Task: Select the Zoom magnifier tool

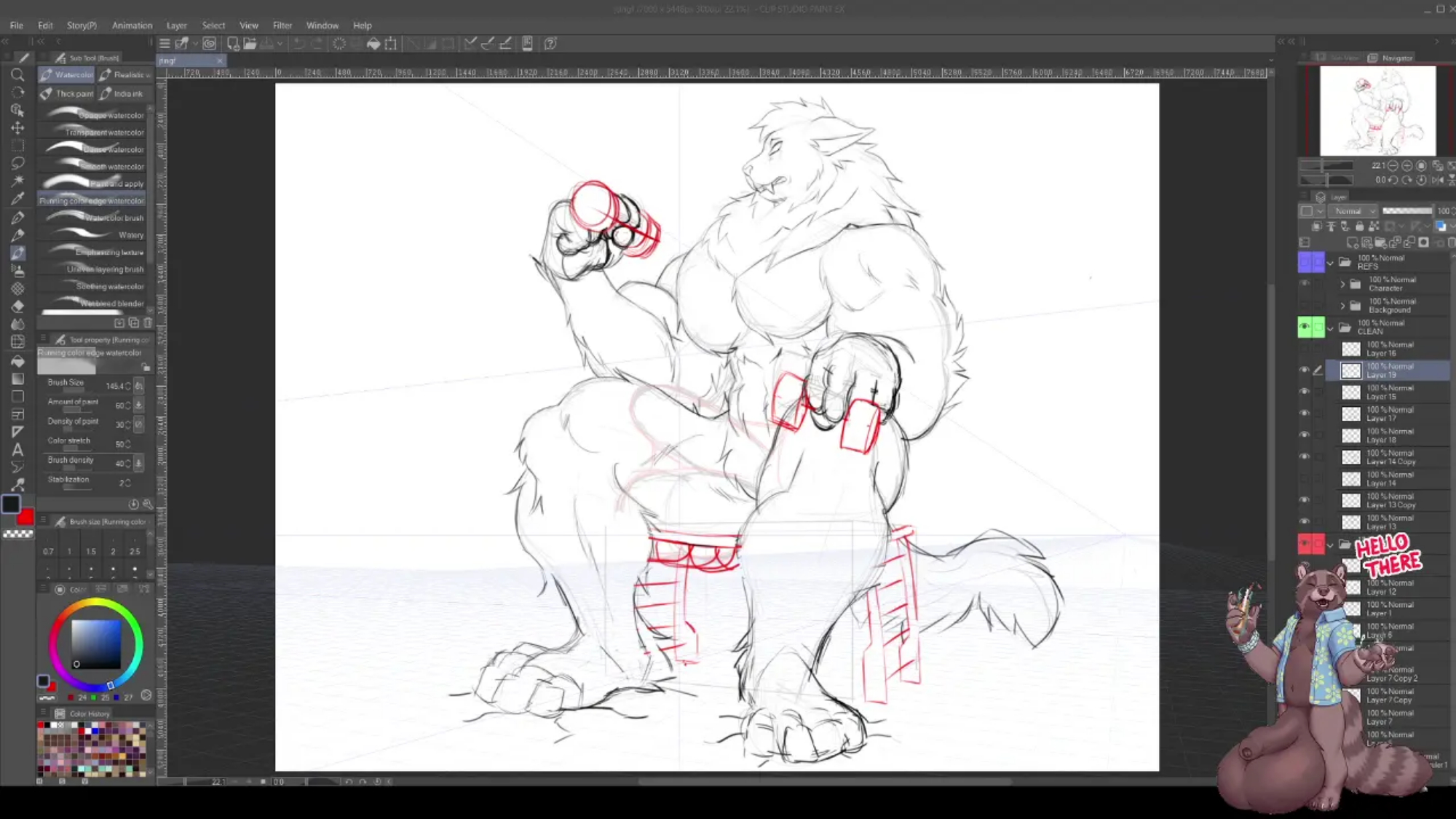Action: (x=17, y=75)
